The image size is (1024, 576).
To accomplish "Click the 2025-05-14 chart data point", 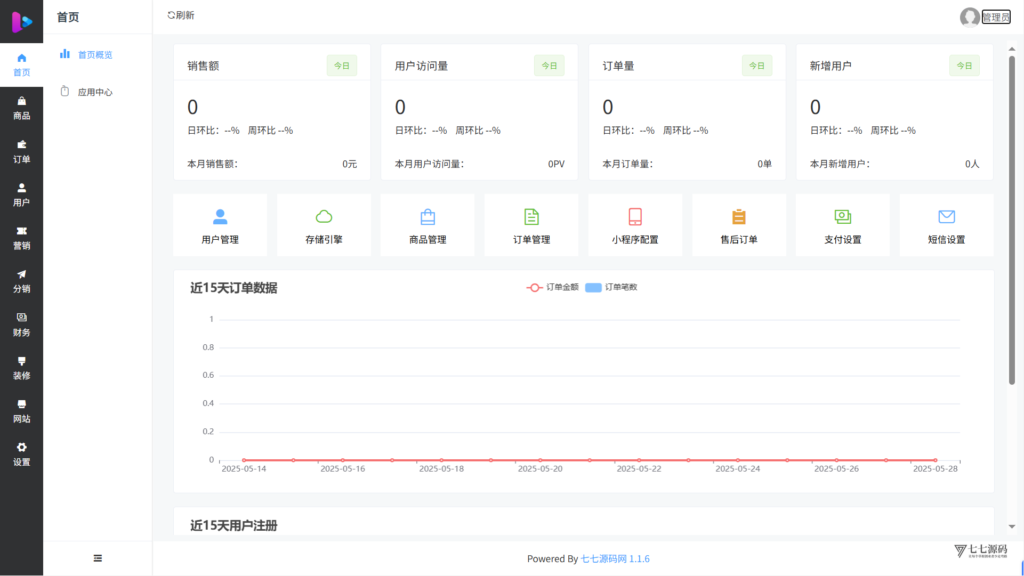I will pyautogui.click(x=244, y=460).
